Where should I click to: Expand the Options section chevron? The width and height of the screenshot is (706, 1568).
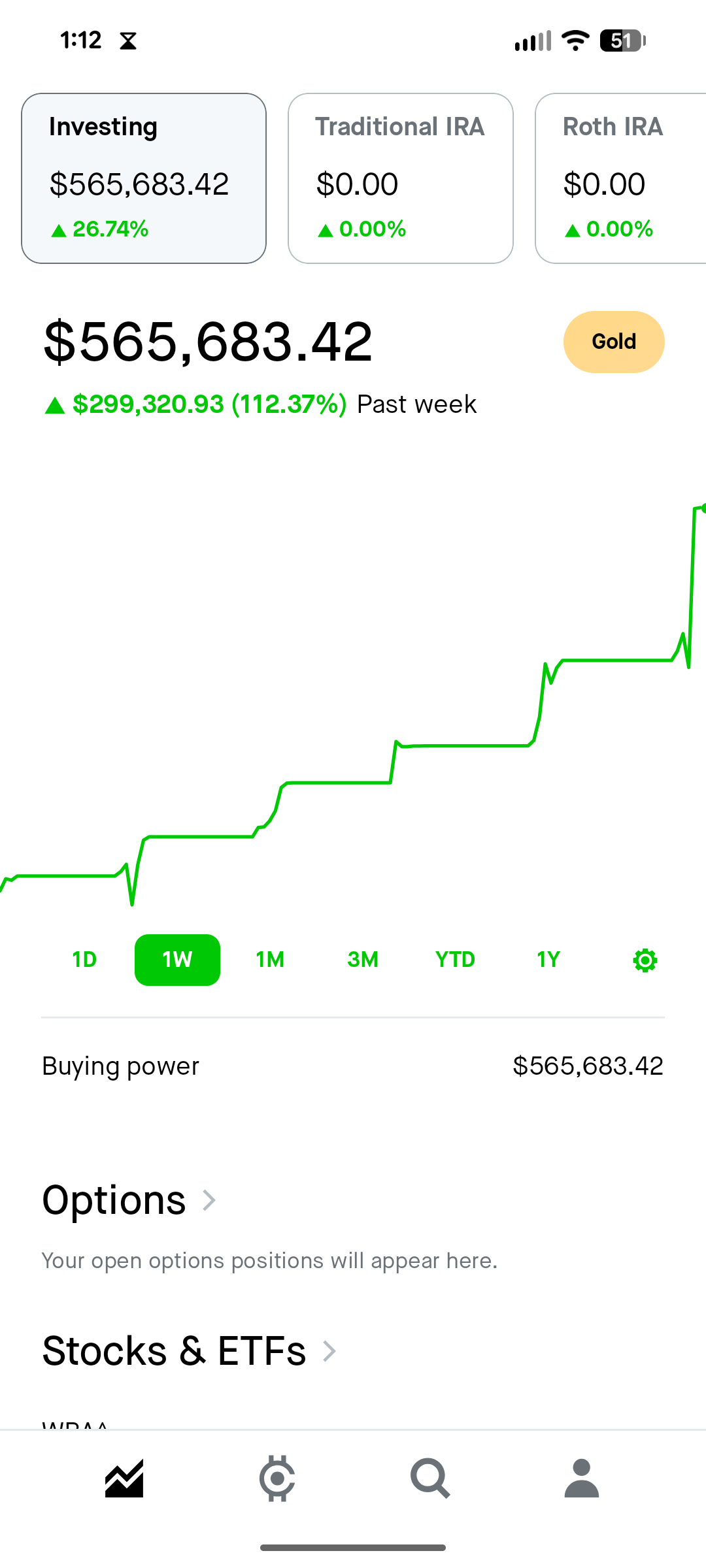tap(209, 1200)
